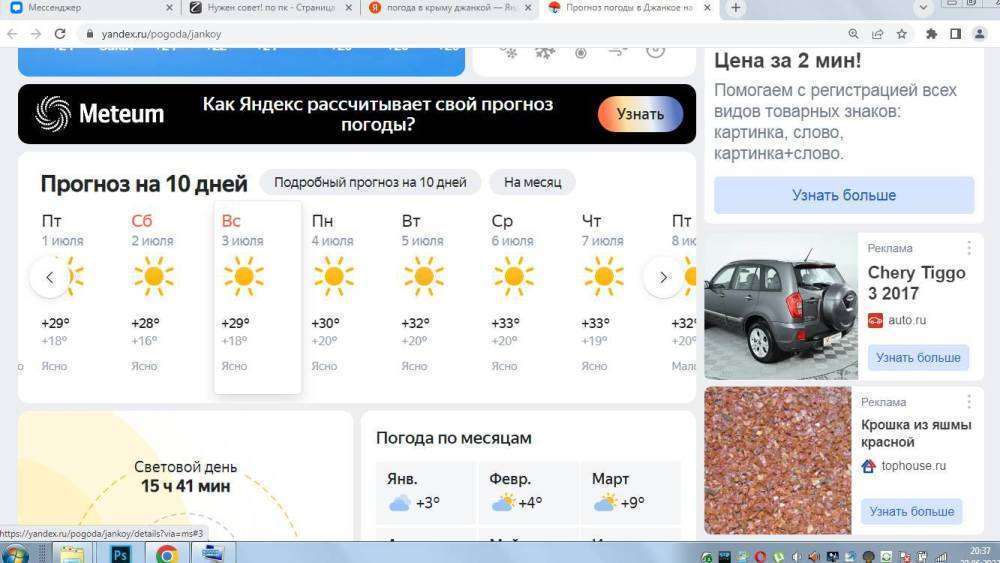Open the Сб 2 июля forecast card
This screenshot has width=1000, height=563.
(168, 297)
